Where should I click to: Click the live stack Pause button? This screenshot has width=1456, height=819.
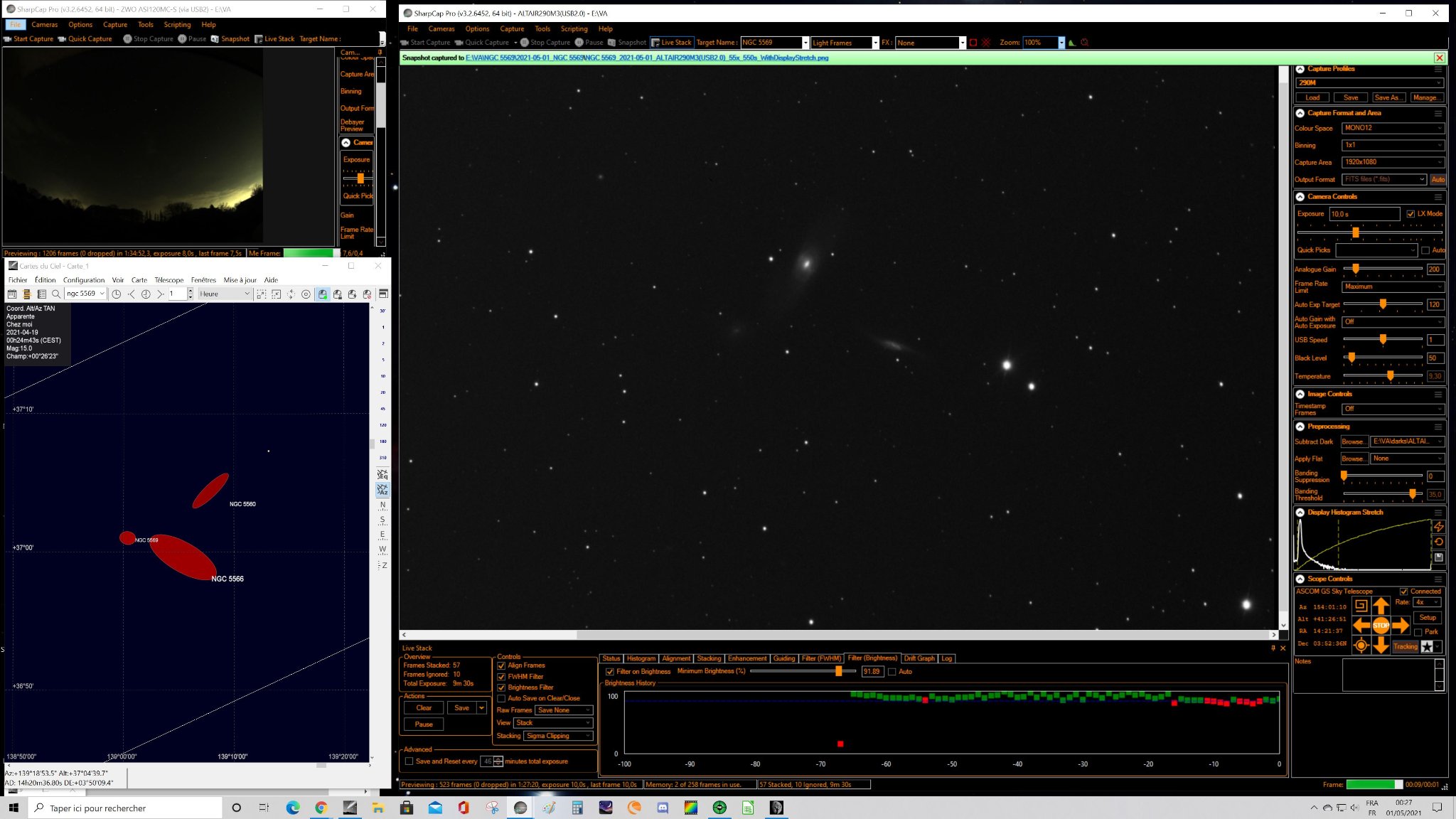point(424,724)
